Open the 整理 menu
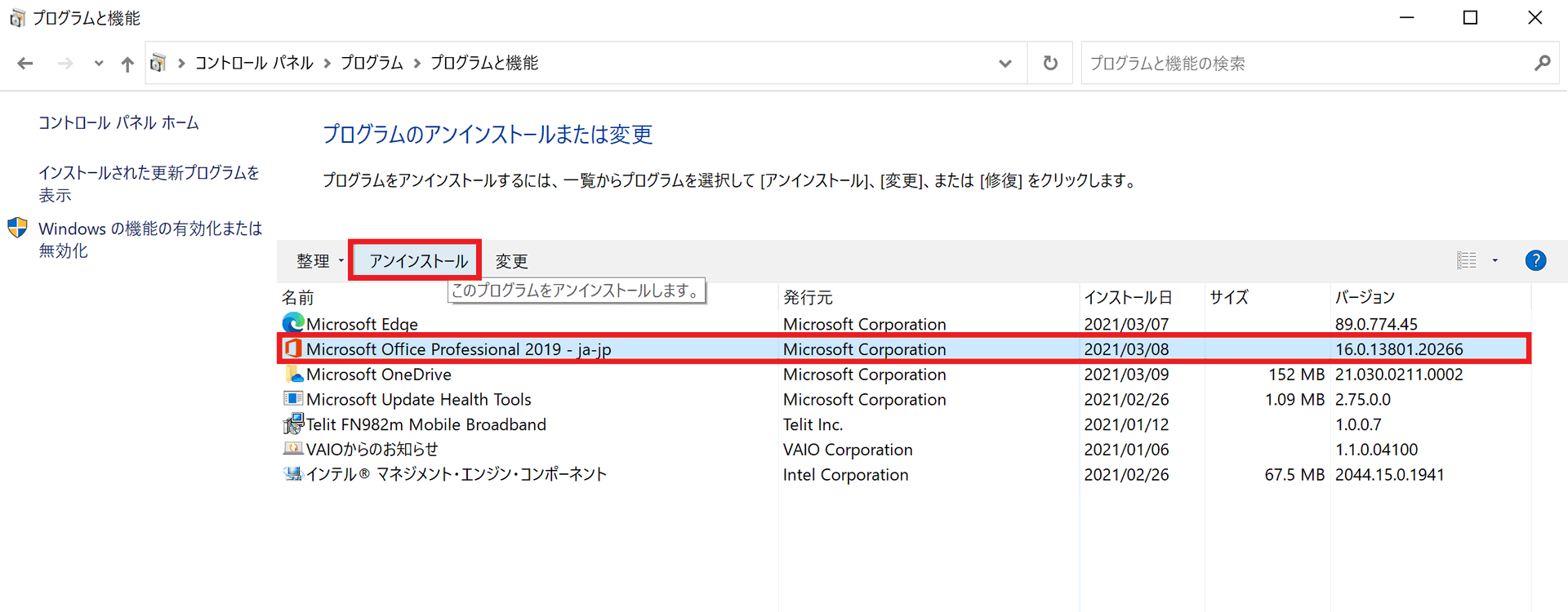The image size is (1568, 612). pyautogui.click(x=319, y=260)
